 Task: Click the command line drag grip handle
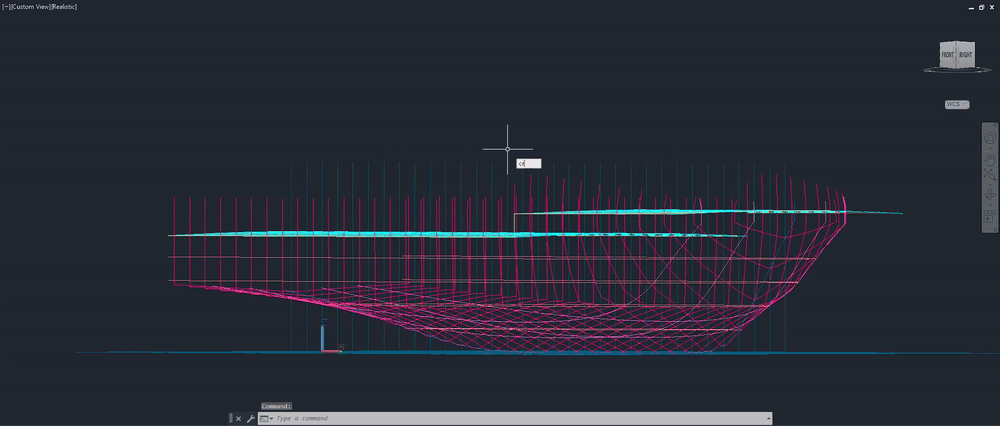(231, 419)
